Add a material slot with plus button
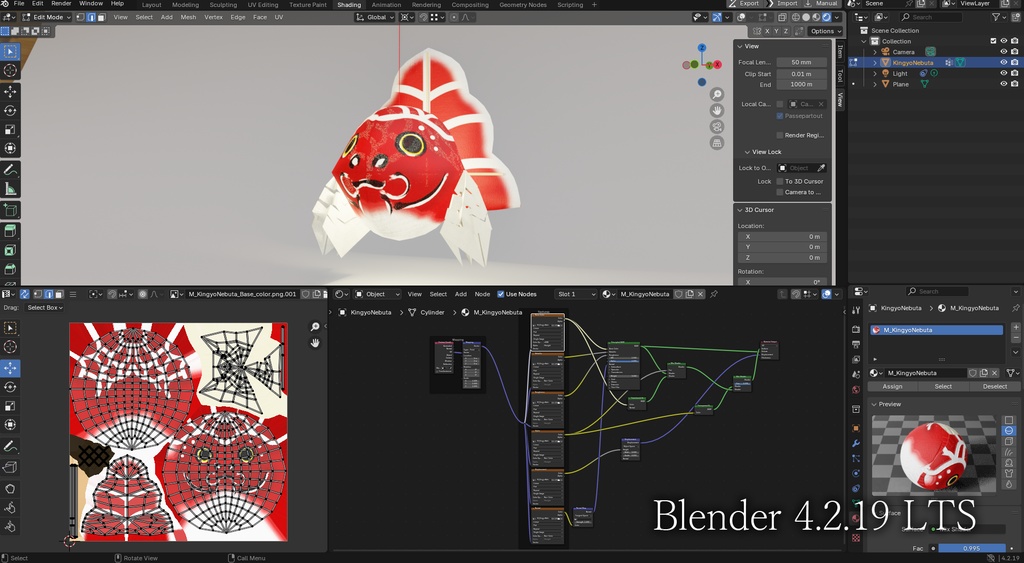This screenshot has width=1024, height=563. tap(1016, 327)
